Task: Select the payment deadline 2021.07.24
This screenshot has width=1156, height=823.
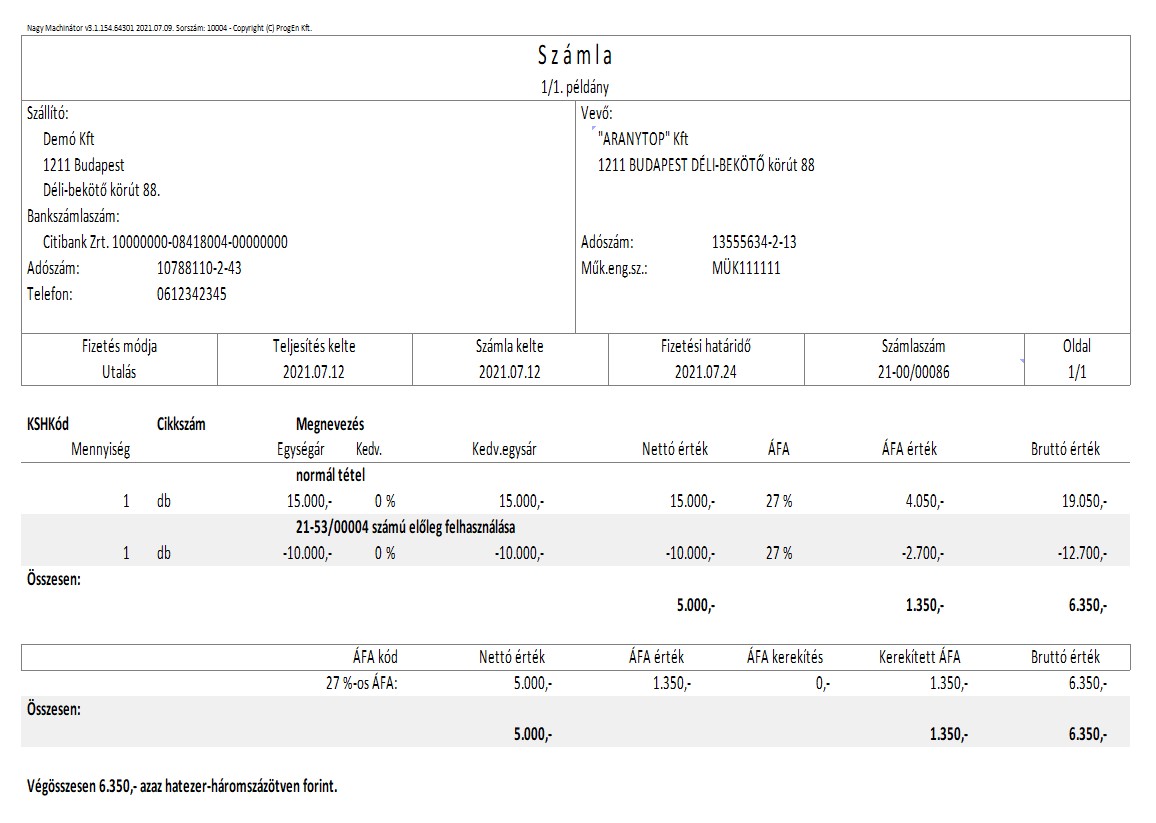Action: point(705,372)
